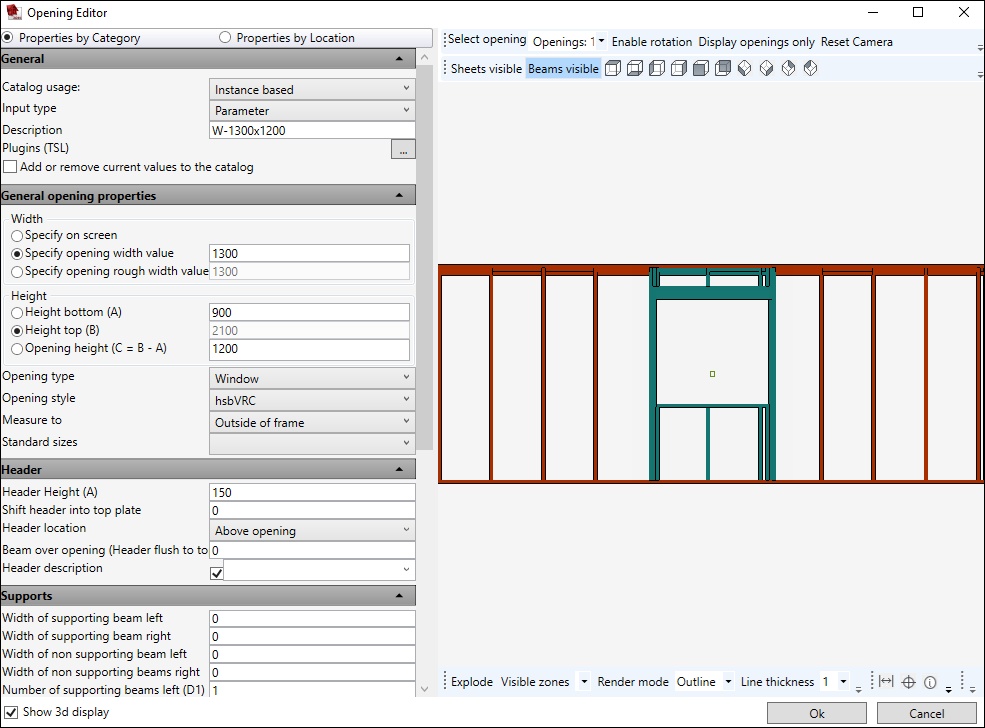Choose Specify opening width value option

coord(17,254)
